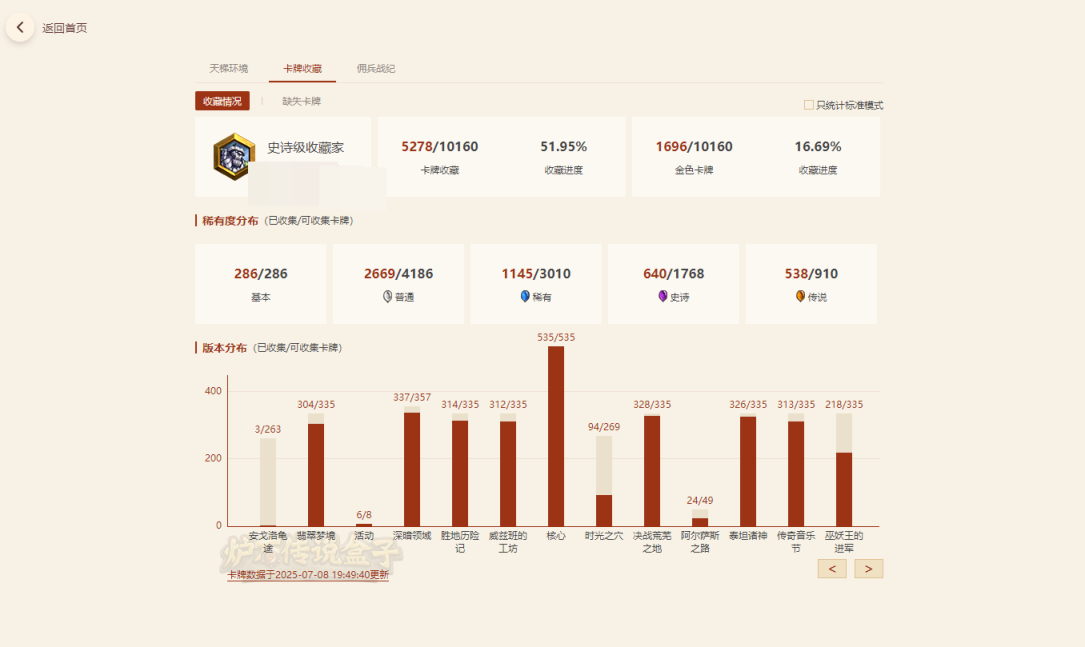Click the card data update time link
This screenshot has height=647, width=1085.
click(x=308, y=575)
